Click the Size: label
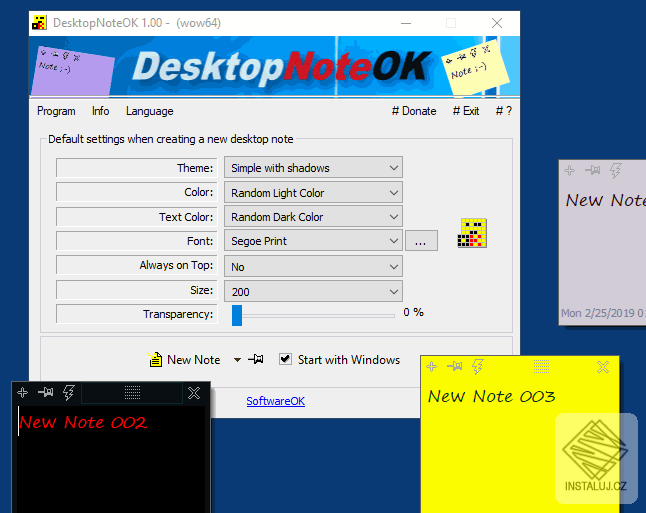646x513 pixels. coord(201,290)
